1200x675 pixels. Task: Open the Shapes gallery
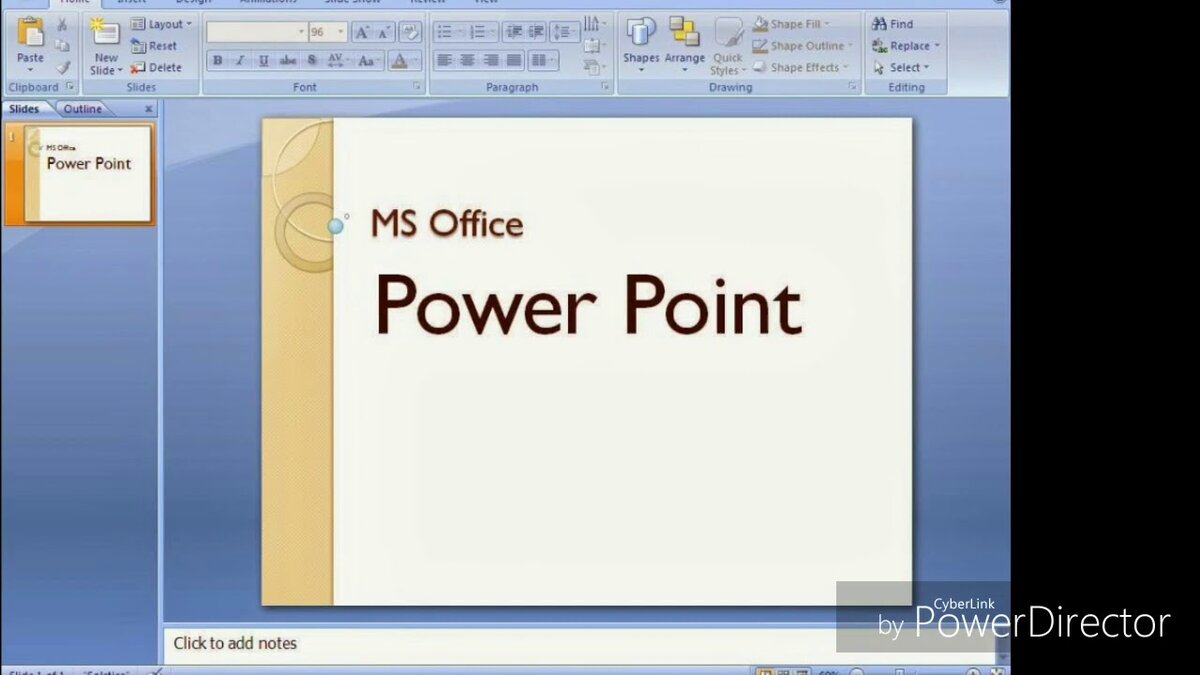[x=641, y=46]
